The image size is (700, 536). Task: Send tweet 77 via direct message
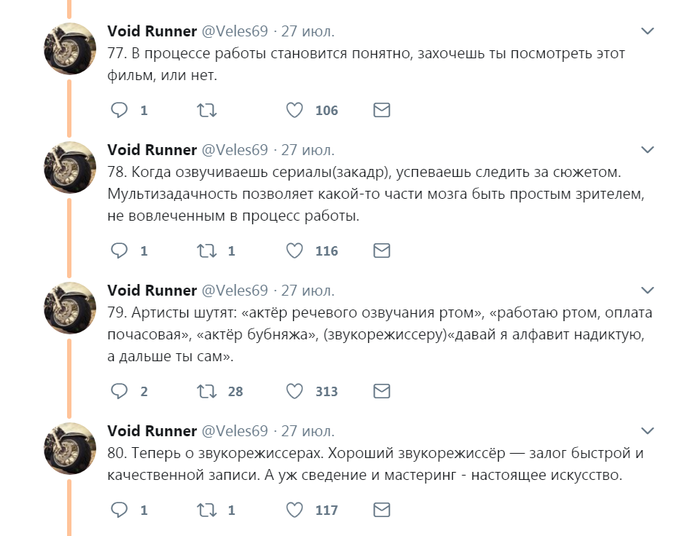[x=381, y=110]
